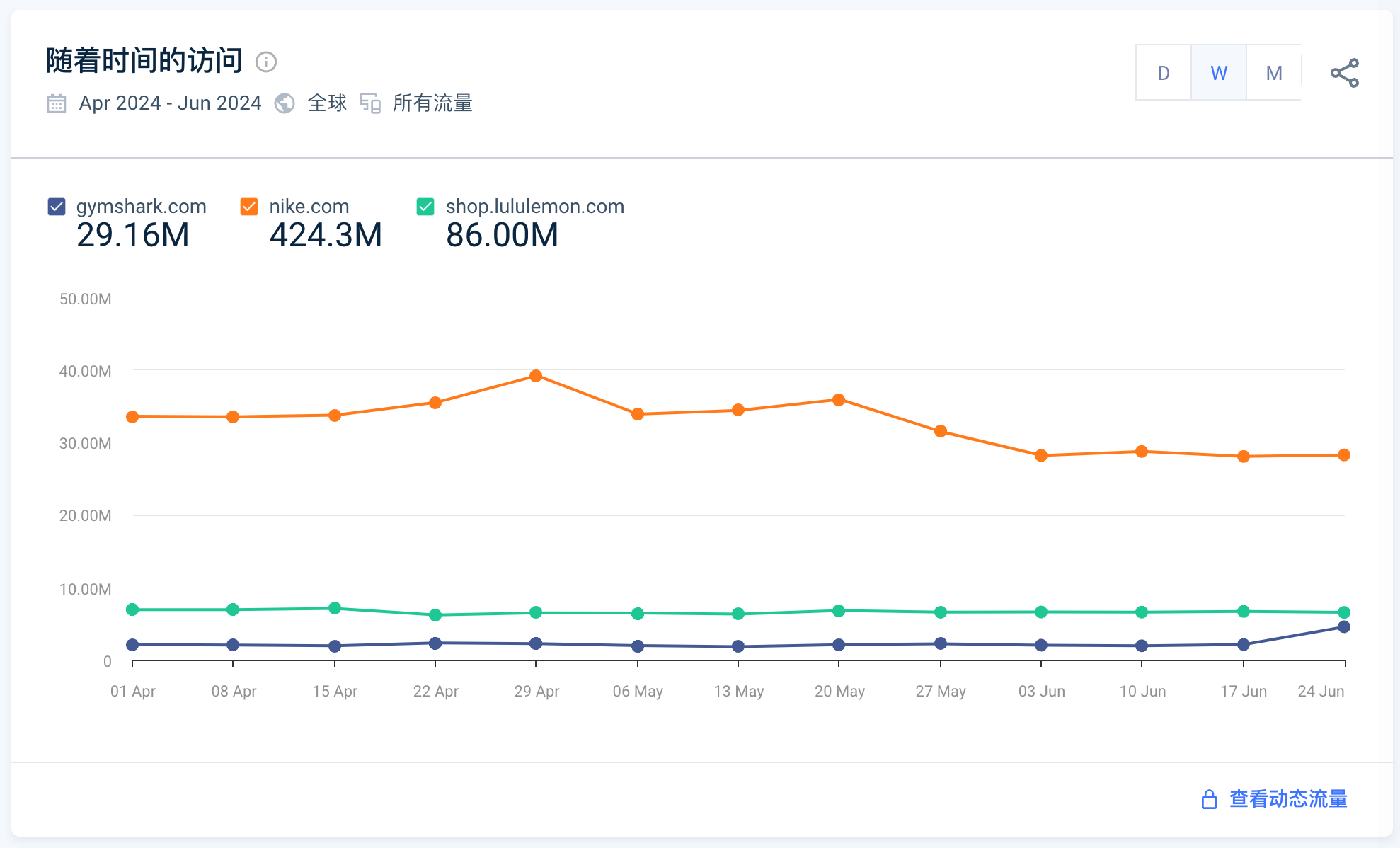The height and width of the screenshot is (848, 1400).
Task: Click nike.com data point at 03 Jun
Action: (x=1040, y=455)
